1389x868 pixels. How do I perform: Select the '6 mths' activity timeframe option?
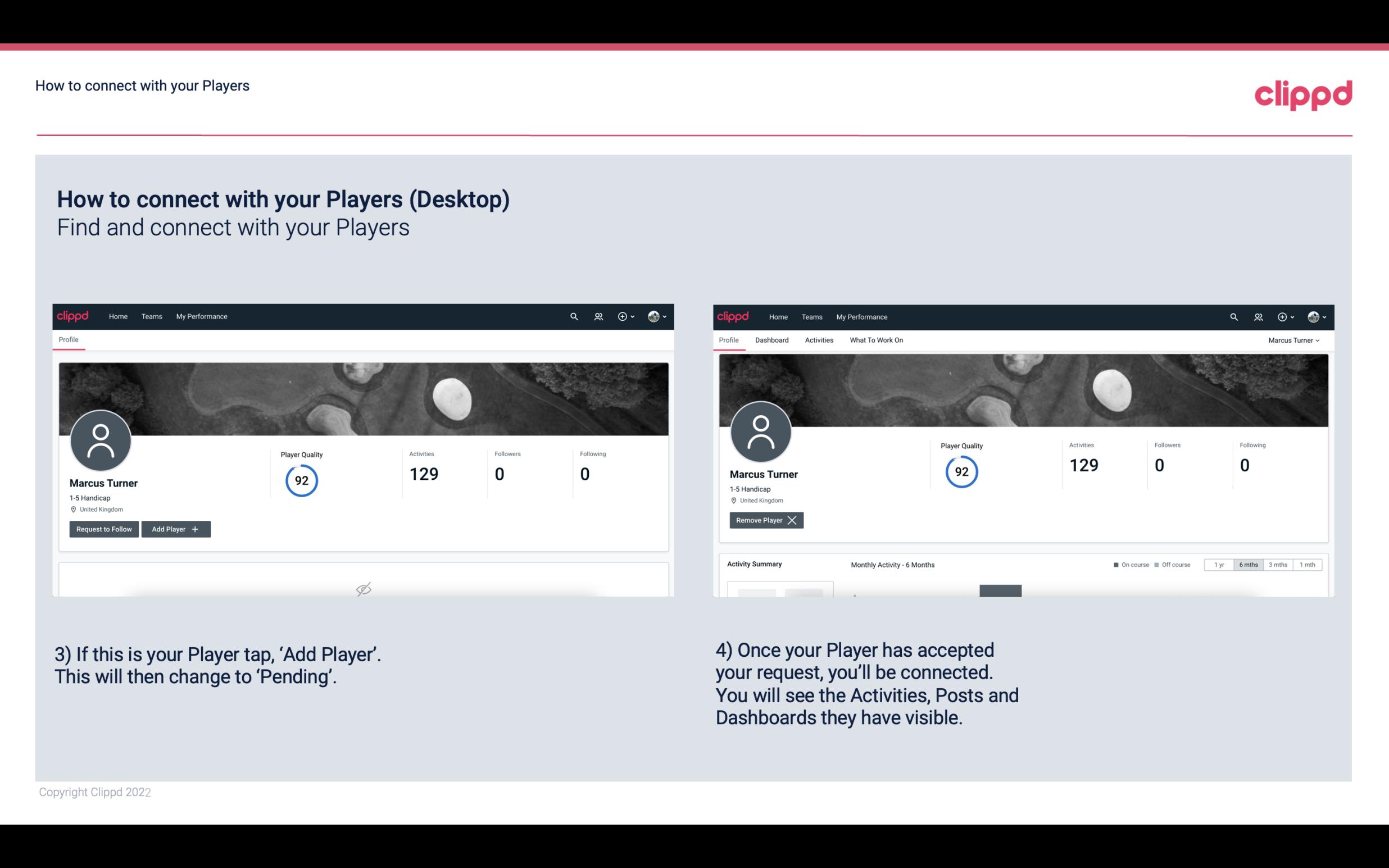1248,565
